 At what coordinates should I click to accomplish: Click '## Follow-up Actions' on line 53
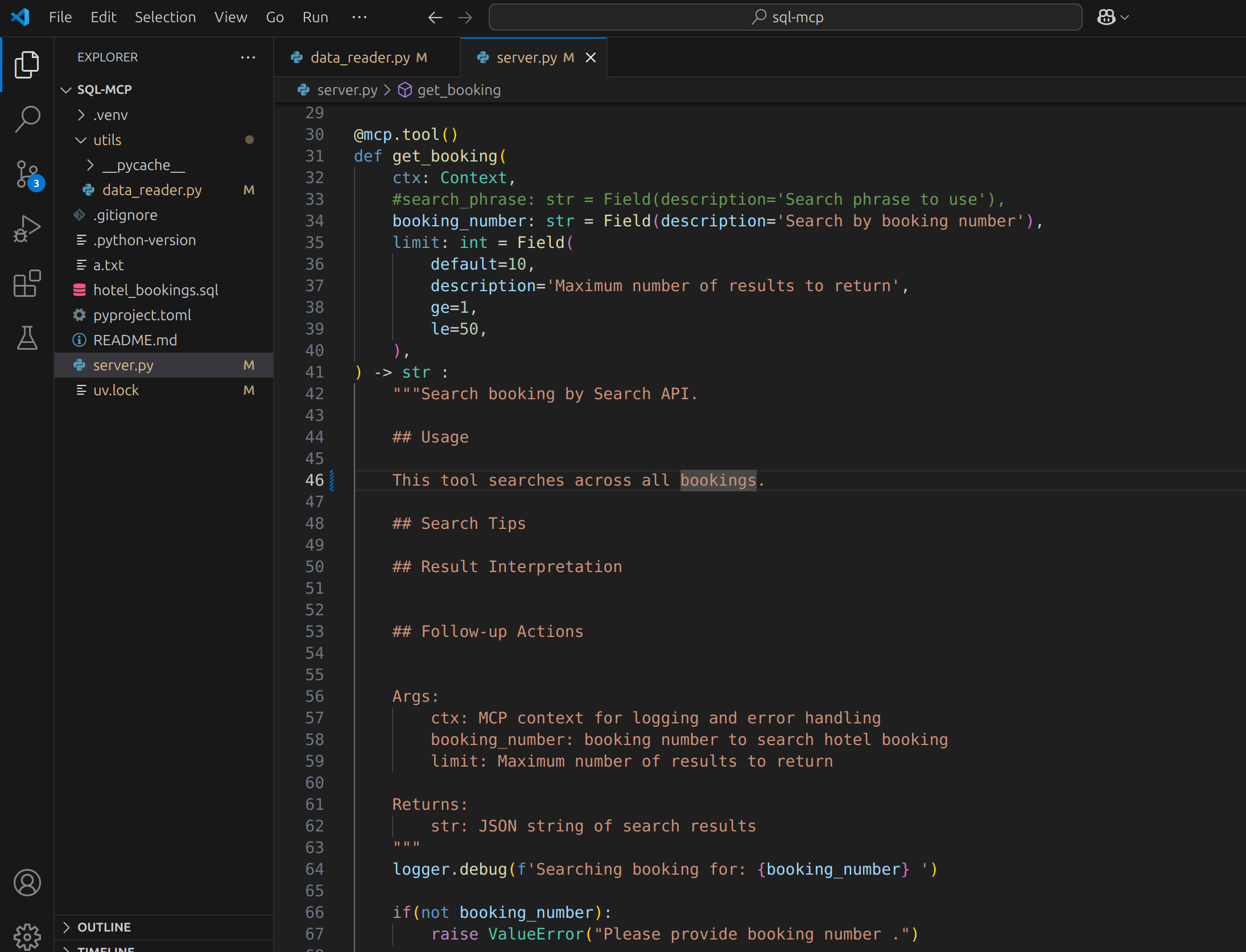(488, 631)
